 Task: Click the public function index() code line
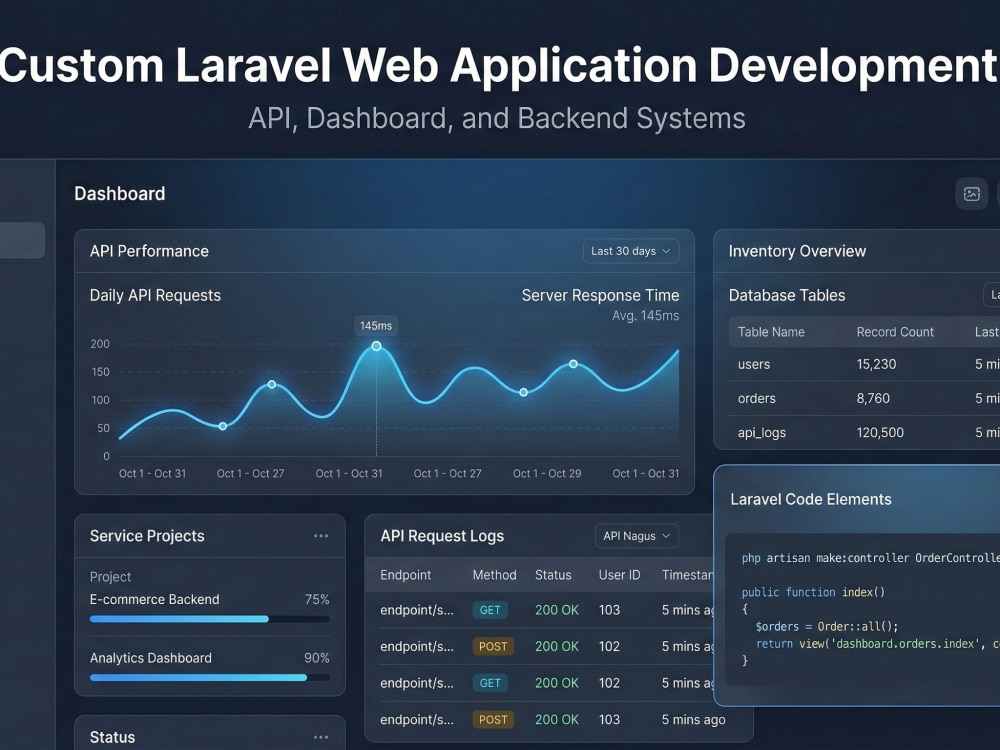(x=813, y=592)
